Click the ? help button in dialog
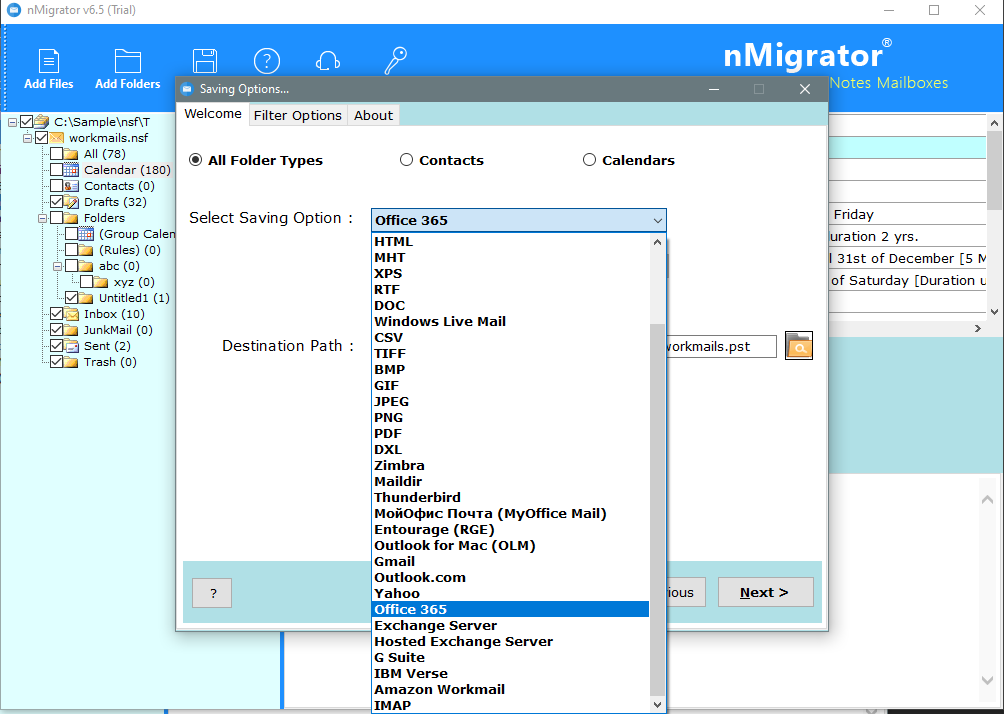Screen dimensions: 1004x714 (x=212, y=593)
